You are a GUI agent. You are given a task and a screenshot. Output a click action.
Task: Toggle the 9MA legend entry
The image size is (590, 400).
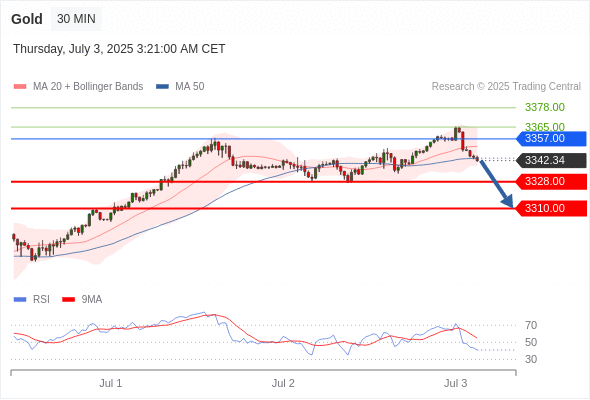pyautogui.click(x=82, y=300)
